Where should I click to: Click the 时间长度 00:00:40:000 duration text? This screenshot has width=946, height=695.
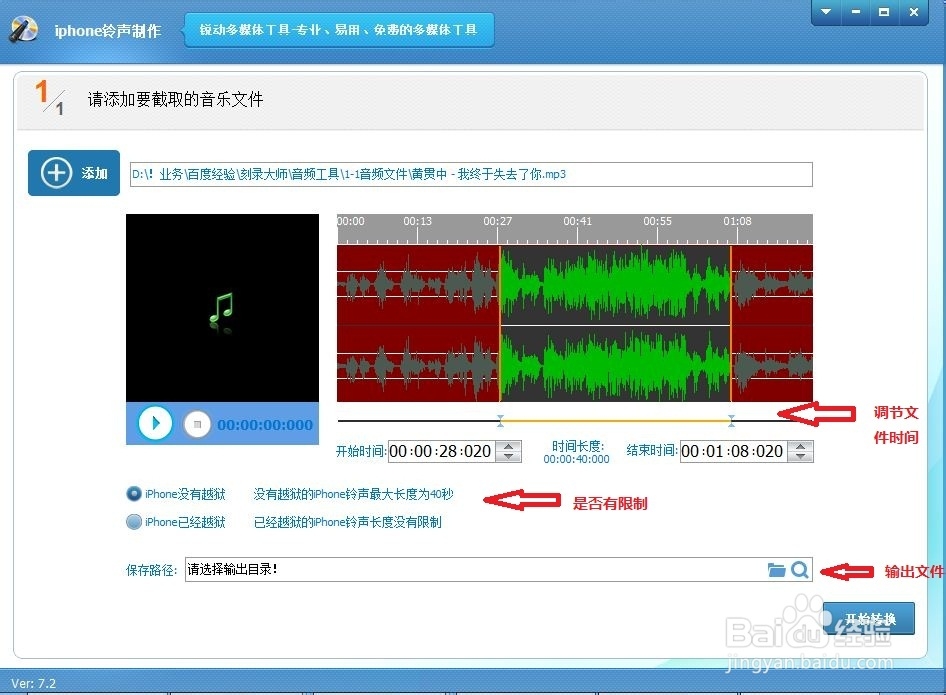pos(577,452)
